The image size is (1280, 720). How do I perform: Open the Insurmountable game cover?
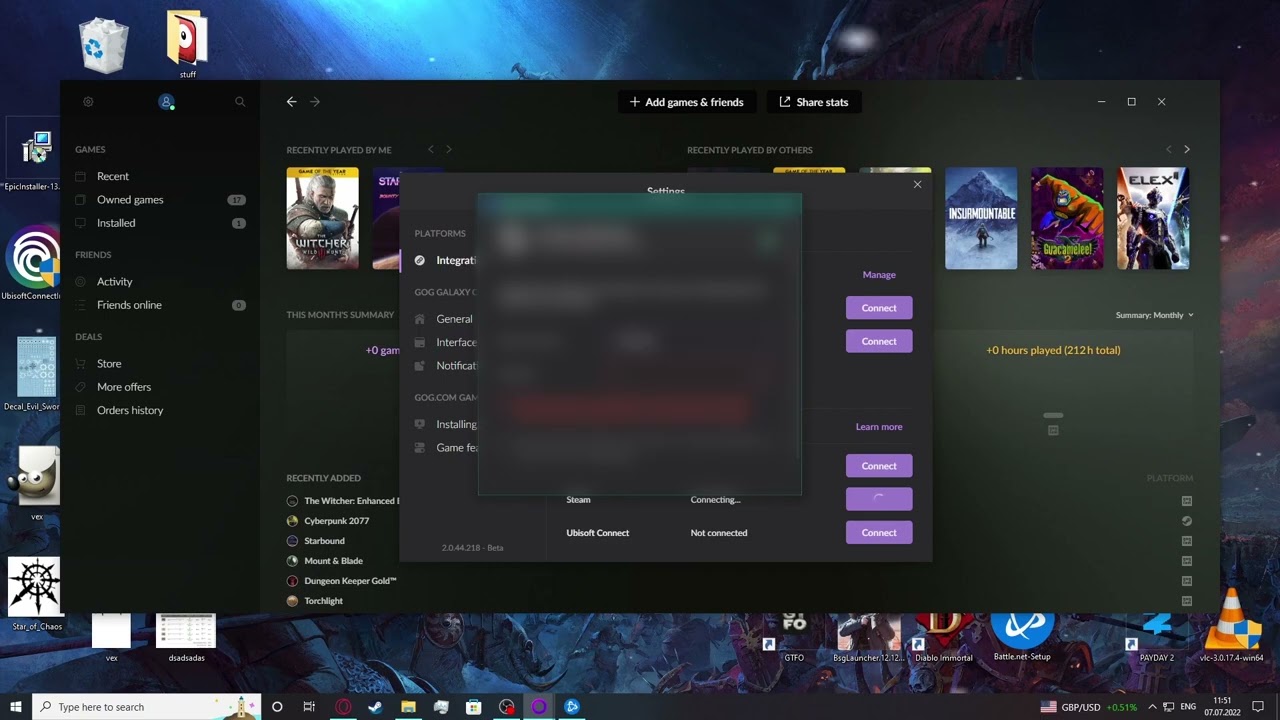point(981,218)
